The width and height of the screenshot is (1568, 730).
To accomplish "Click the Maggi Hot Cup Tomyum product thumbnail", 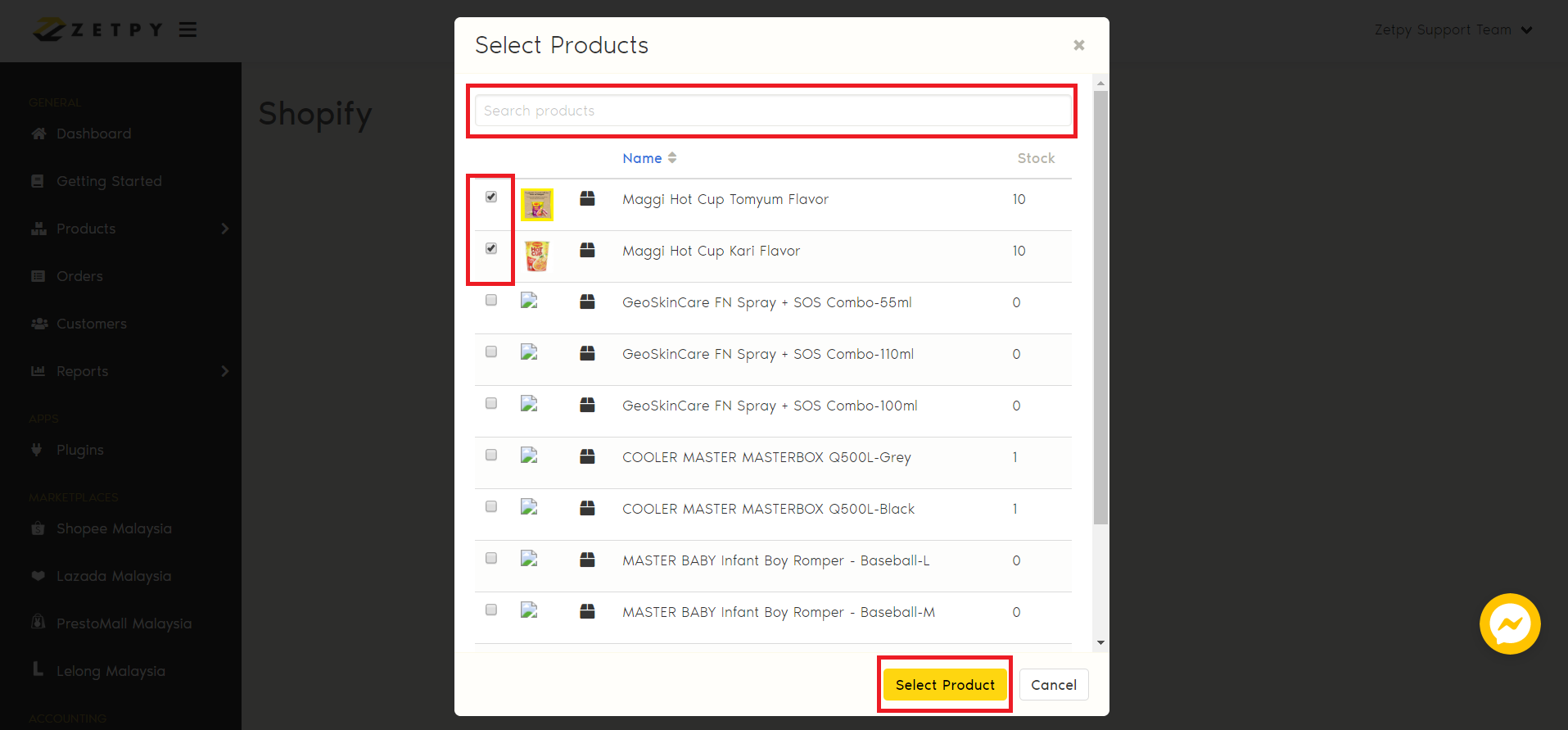I will tap(537, 204).
